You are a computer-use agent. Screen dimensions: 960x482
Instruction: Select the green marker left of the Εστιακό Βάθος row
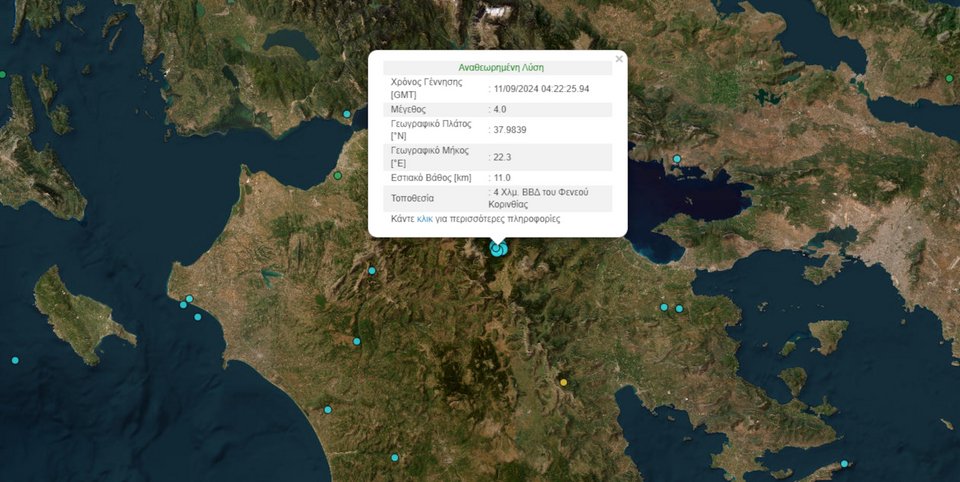(x=338, y=176)
